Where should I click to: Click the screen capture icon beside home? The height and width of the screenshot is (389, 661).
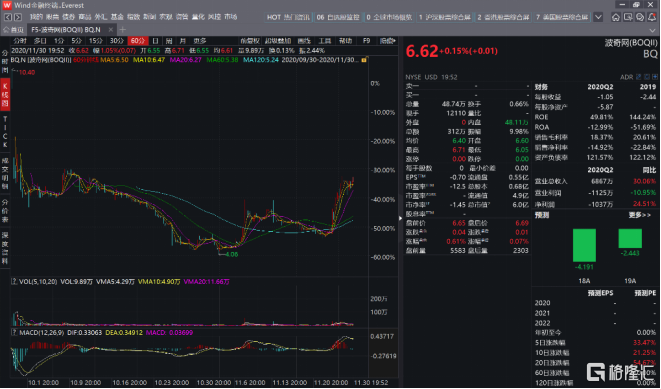click(628, 17)
